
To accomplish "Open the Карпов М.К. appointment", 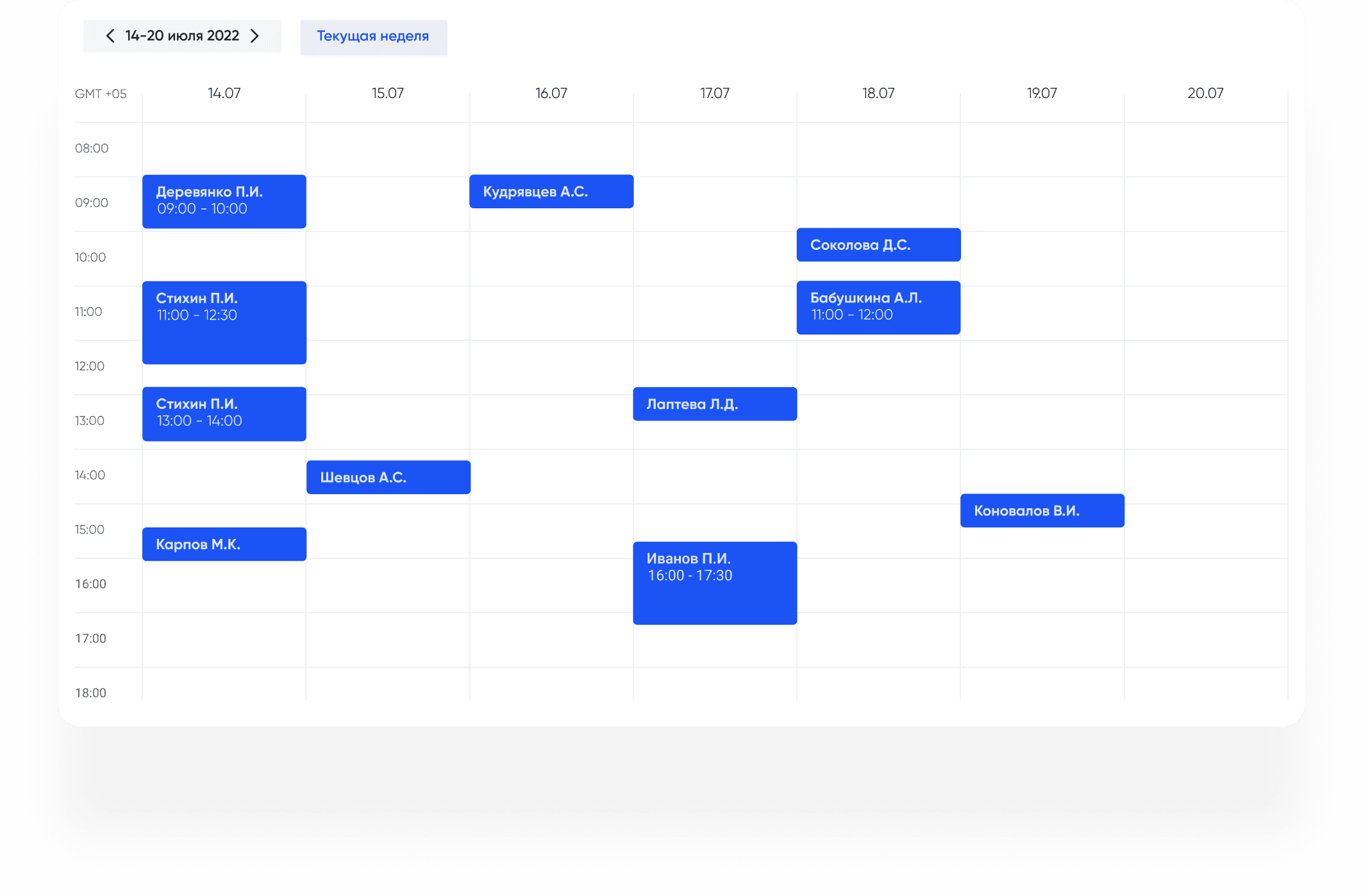I will tap(224, 544).
